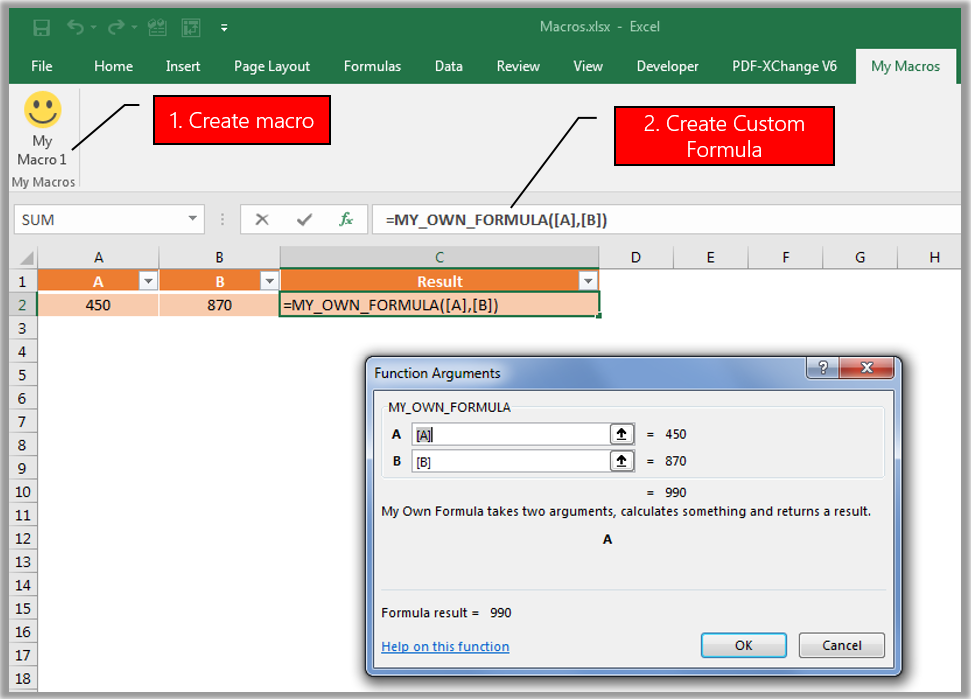Open the PDF-XChange V6 tab
This screenshot has height=699, width=971.
click(784, 66)
